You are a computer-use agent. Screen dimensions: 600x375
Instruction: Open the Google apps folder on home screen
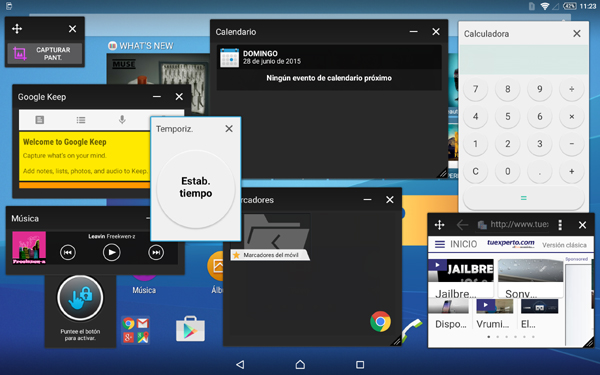tap(135, 330)
